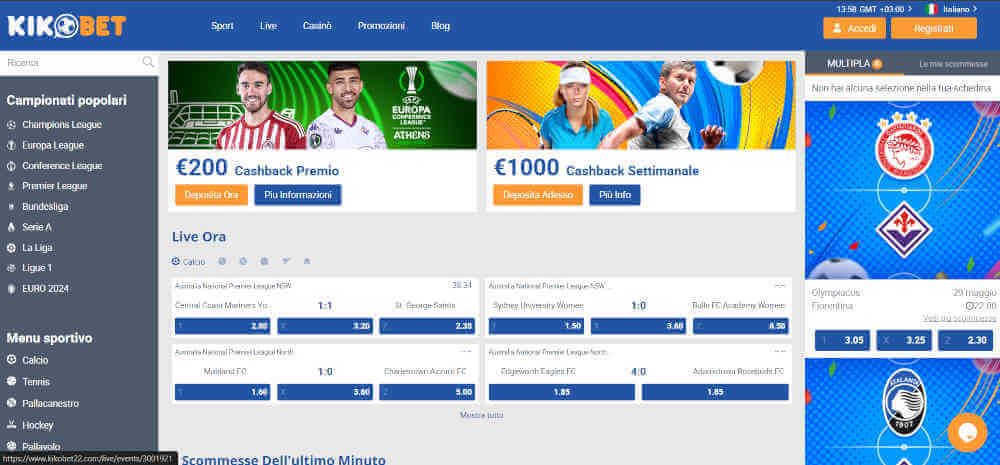Click the Champions League icon in sidebar
1000x465 pixels.
[11, 125]
